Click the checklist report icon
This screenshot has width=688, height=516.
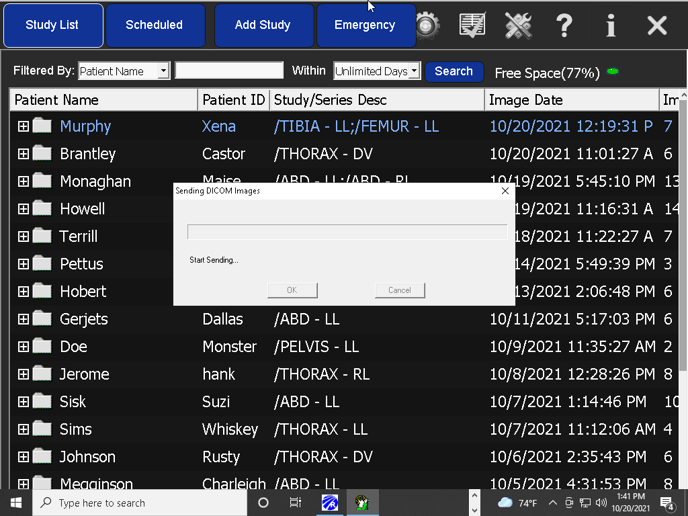click(472, 25)
